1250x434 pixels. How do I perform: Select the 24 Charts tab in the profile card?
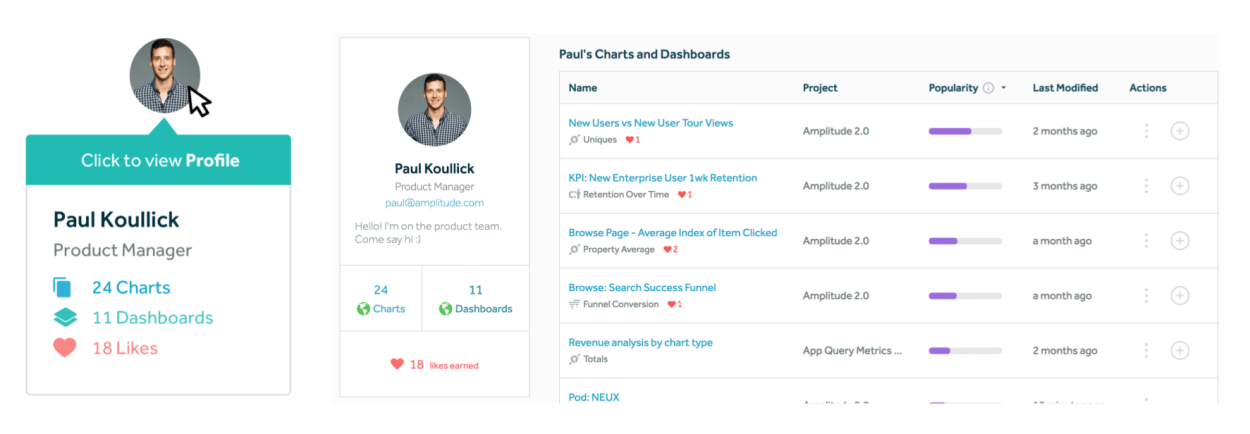pyautogui.click(x=381, y=299)
